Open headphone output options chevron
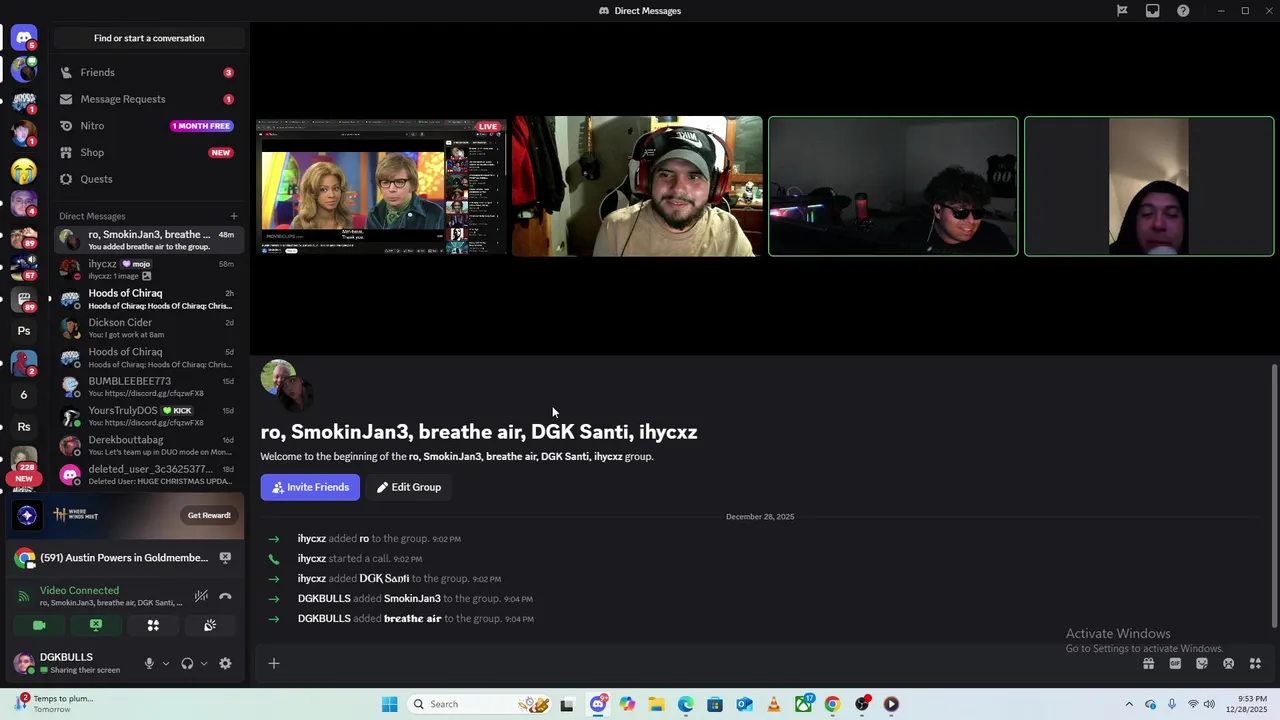This screenshot has height=720, width=1280. tap(204, 663)
